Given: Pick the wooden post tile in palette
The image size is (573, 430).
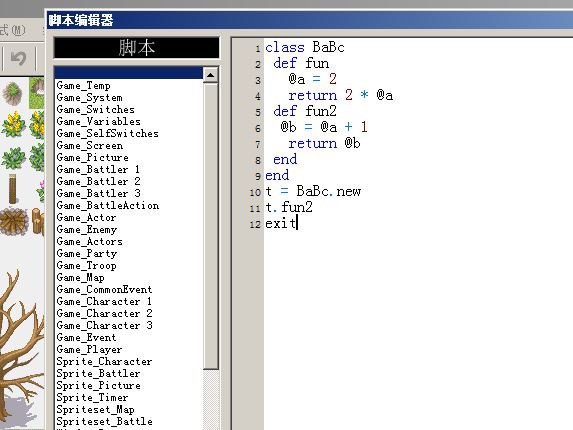Looking at the screenshot, I should pyautogui.click(x=12, y=189).
